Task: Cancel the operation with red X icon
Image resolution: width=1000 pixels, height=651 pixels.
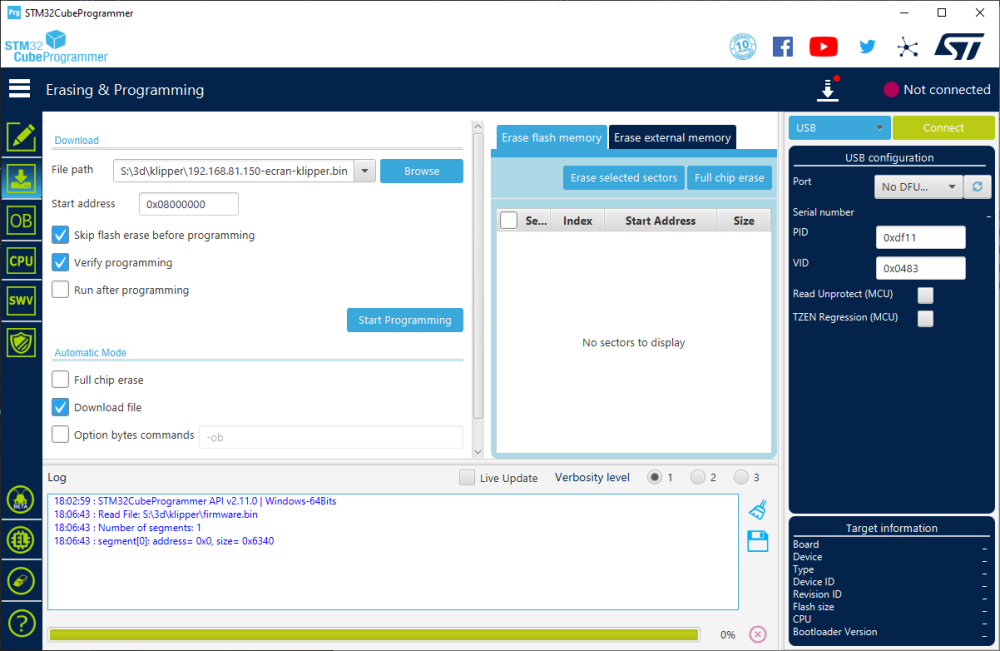Action: coord(758,634)
